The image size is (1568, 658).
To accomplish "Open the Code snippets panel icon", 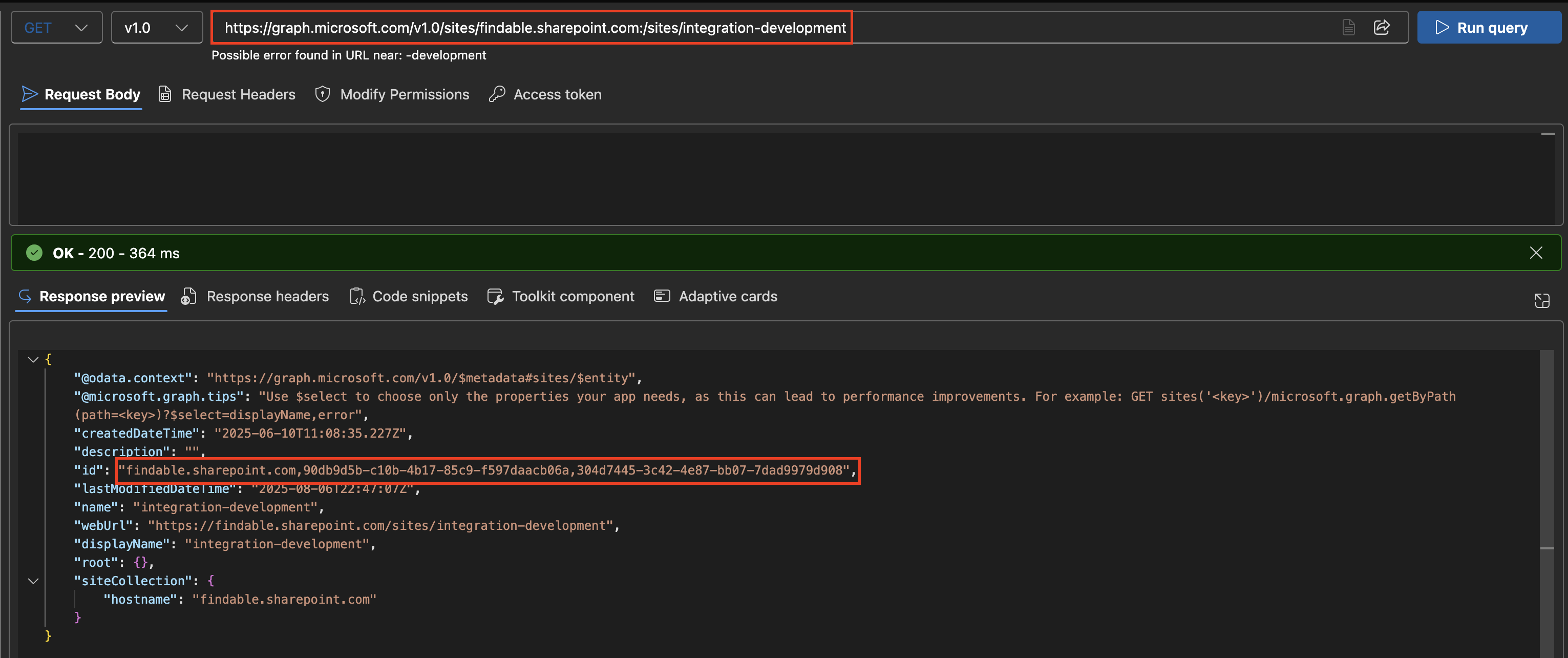I will (357, 296).
